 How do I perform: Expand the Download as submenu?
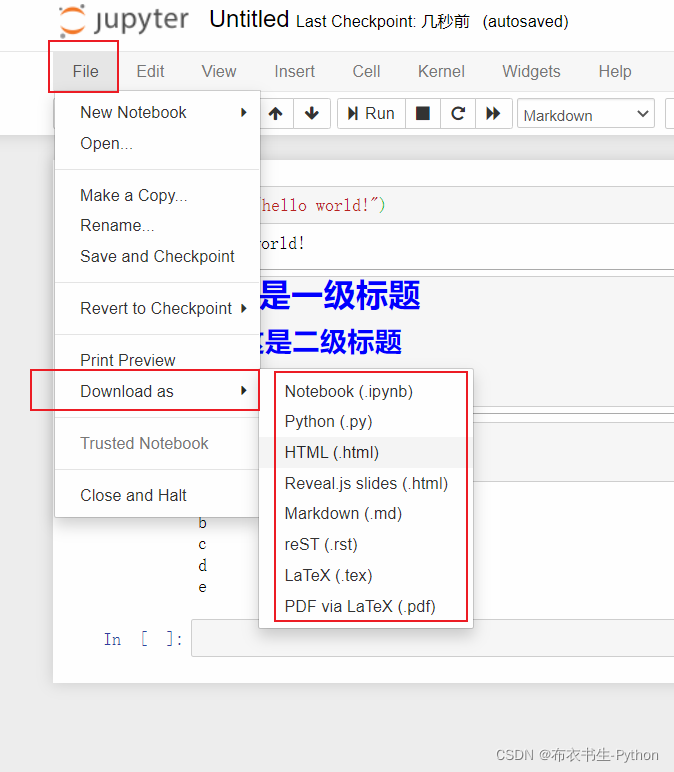[x=158, y=391]
